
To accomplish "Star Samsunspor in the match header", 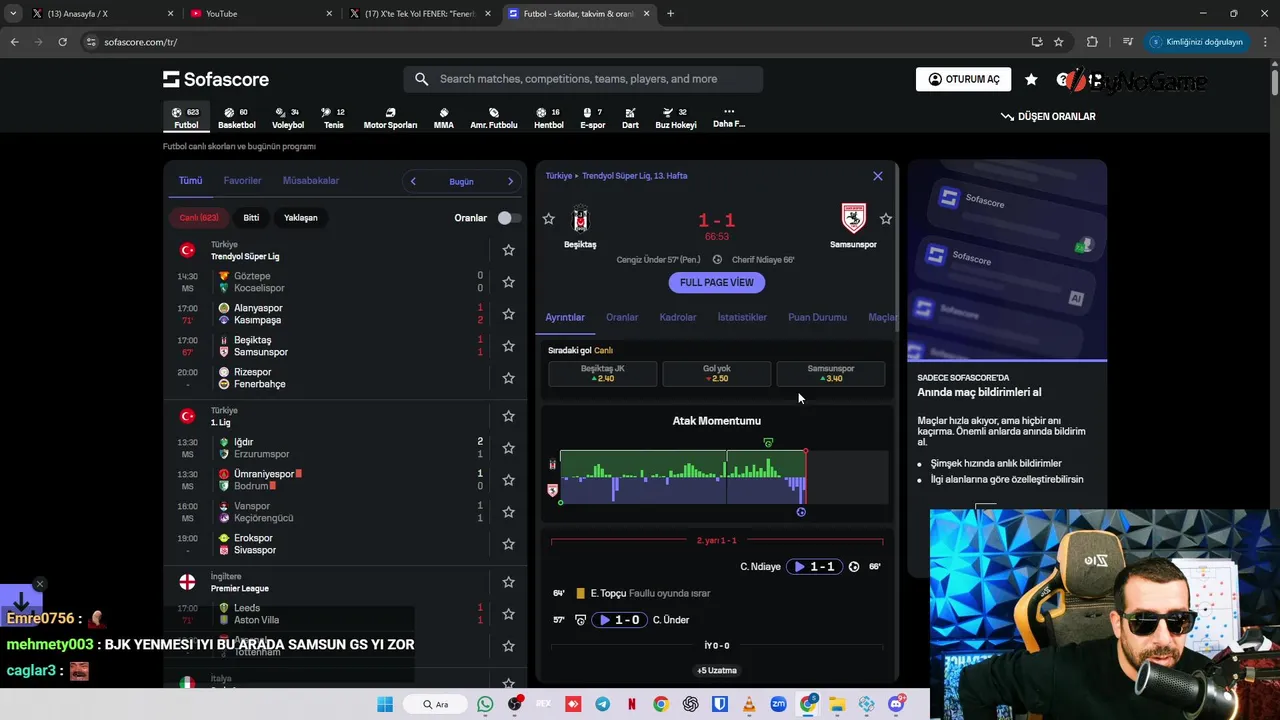I will click(x=886, y=219).
